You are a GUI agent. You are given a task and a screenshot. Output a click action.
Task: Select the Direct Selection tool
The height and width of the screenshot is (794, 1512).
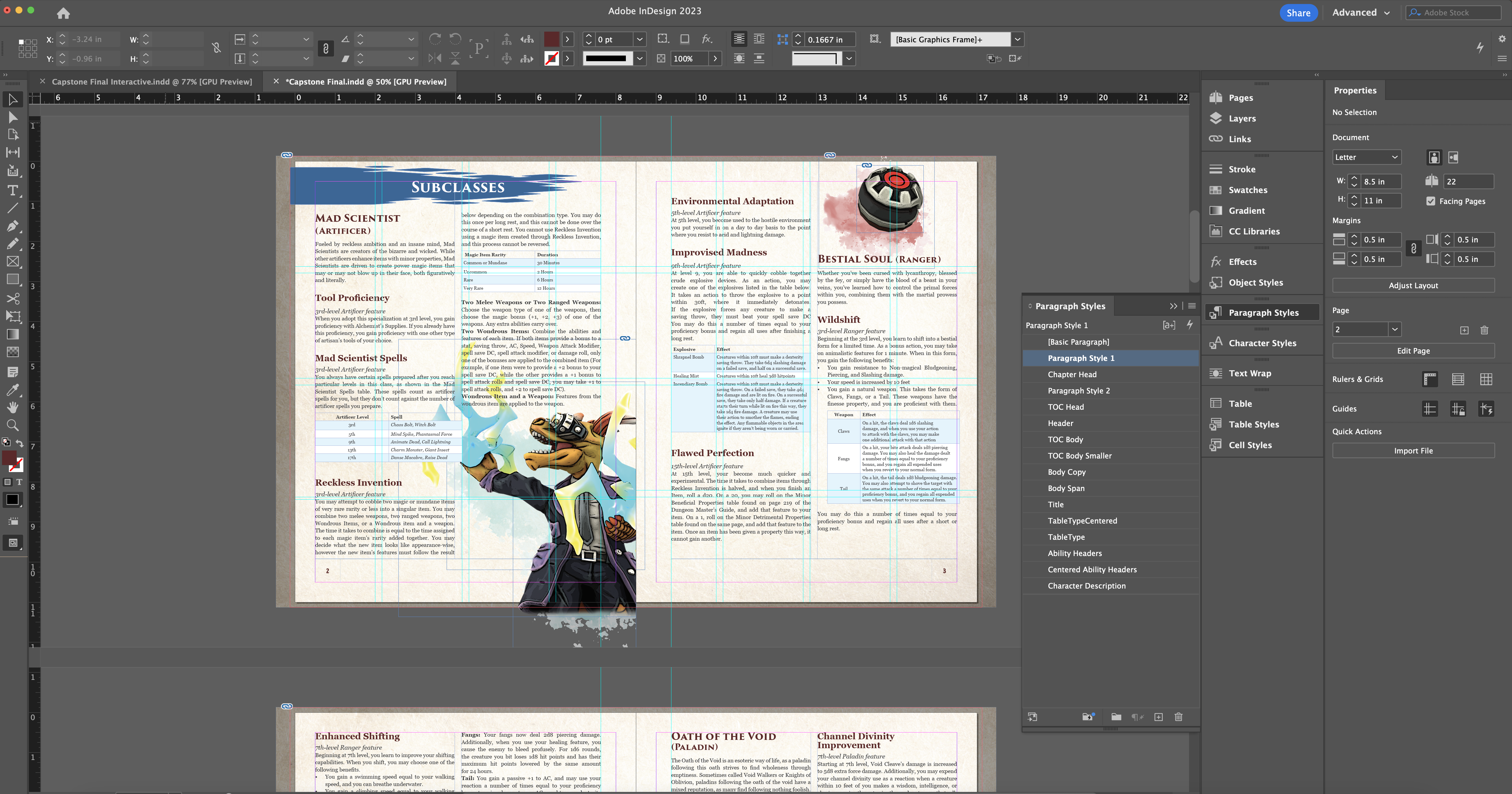click(13, 117)
